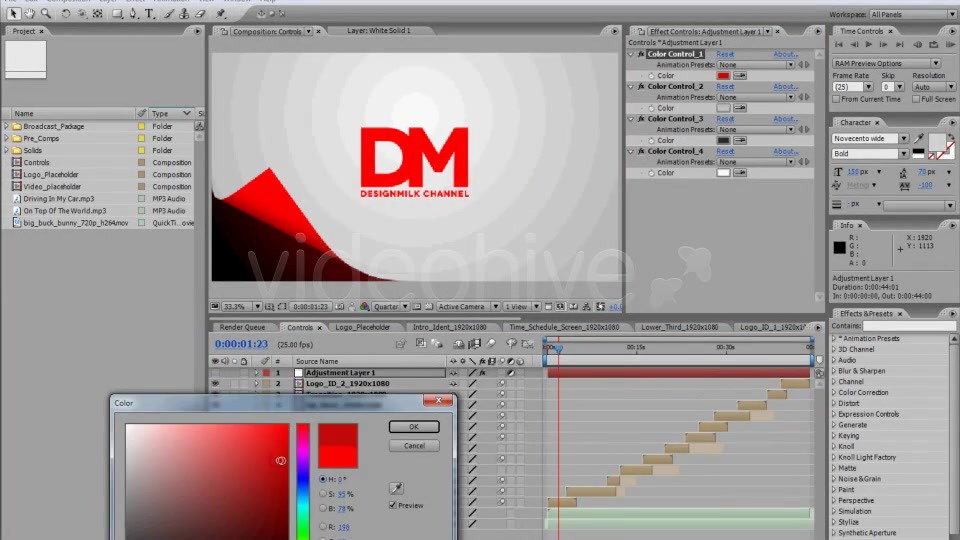
Task: Expand the Broadcast_Package folder
Action: 7,127
